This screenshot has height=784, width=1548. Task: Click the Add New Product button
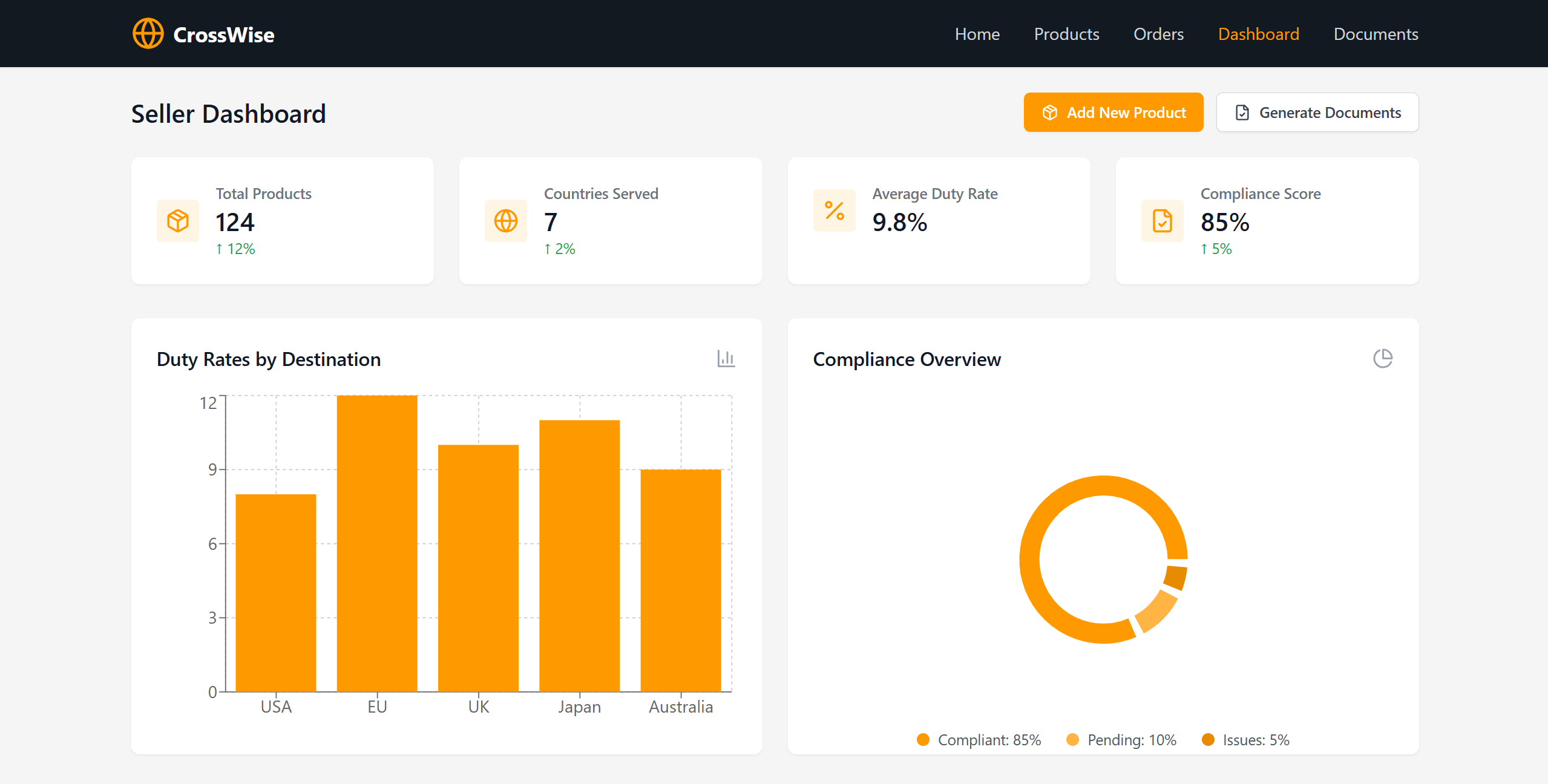coord(1113,113)
